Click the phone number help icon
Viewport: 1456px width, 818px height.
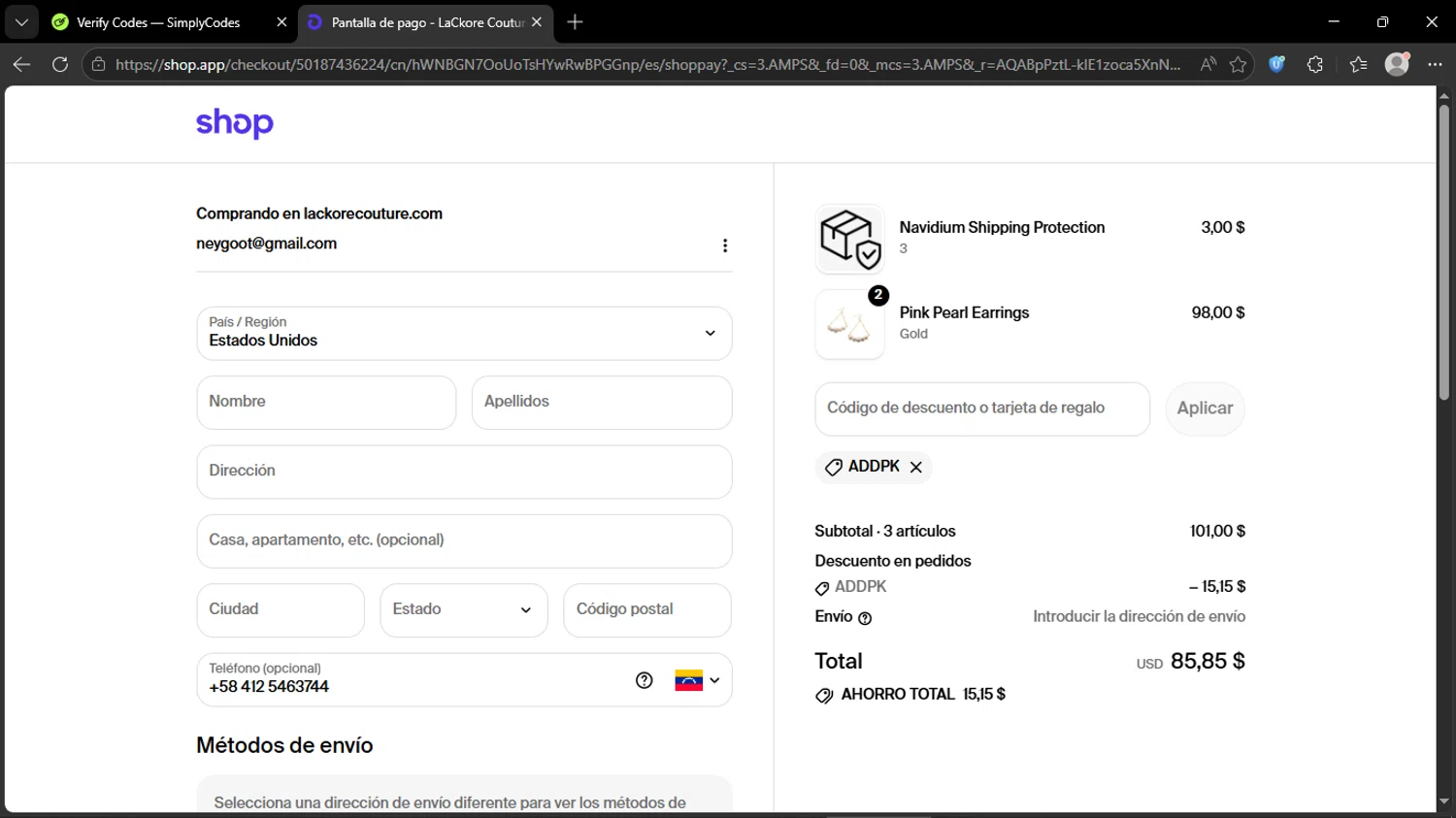[645, 680]
